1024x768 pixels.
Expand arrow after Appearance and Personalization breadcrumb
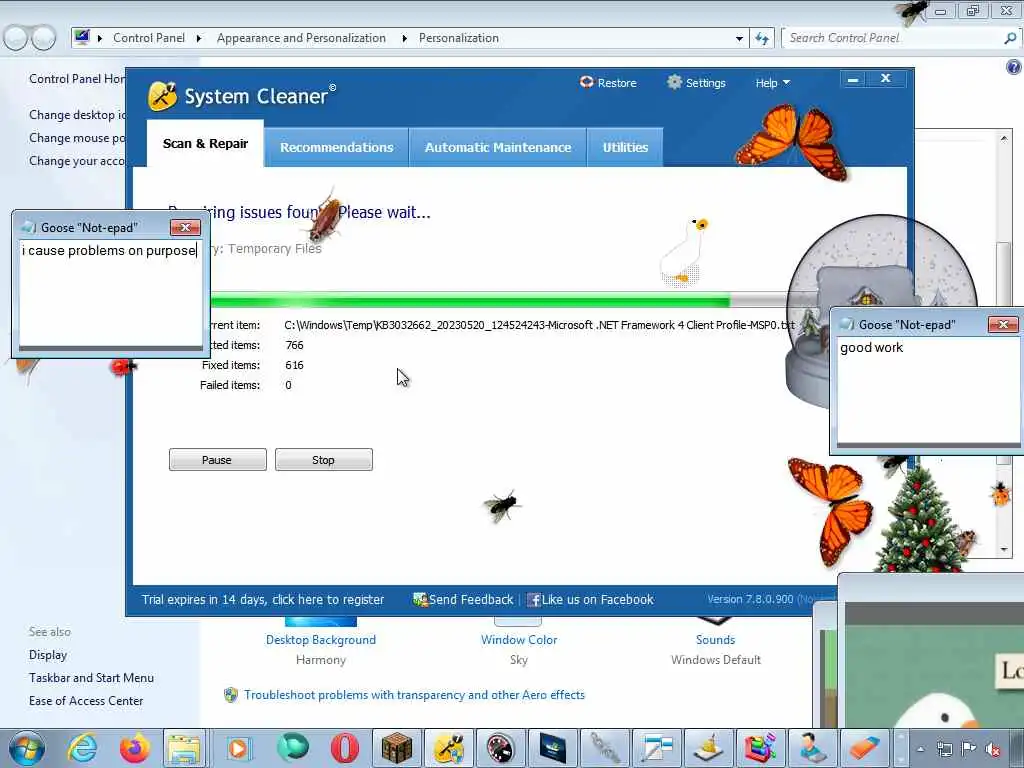(404, 39)
